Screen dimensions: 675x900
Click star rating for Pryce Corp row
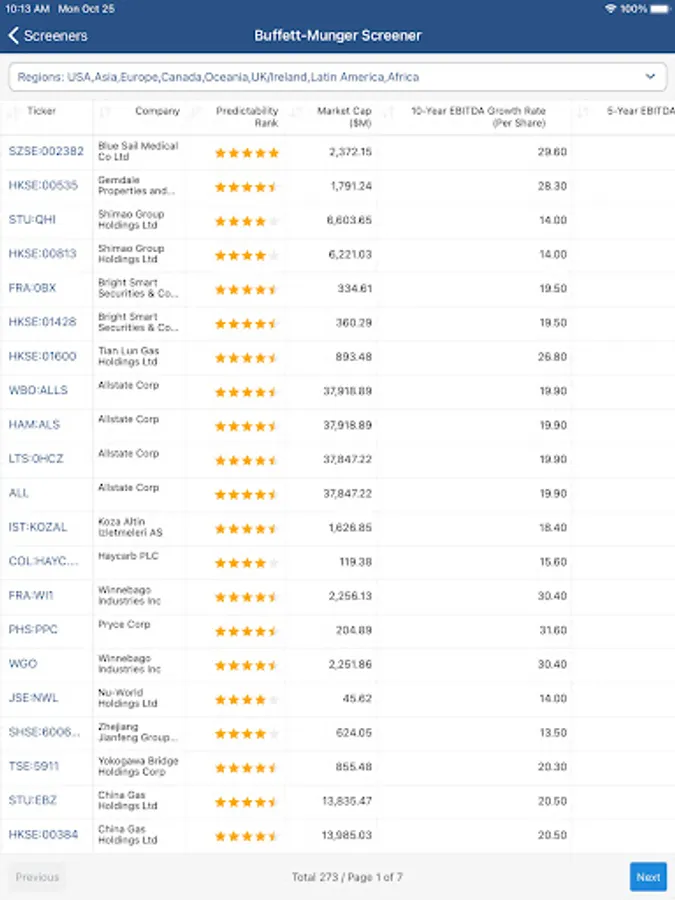coord(247,631)
